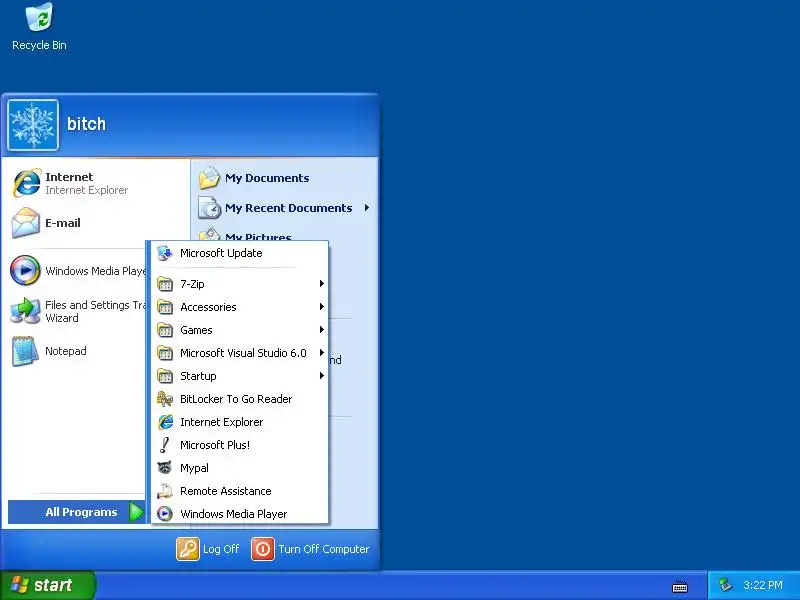Click the E-mail envelope icon
800x600 pixels.
(x=26, y=223)
